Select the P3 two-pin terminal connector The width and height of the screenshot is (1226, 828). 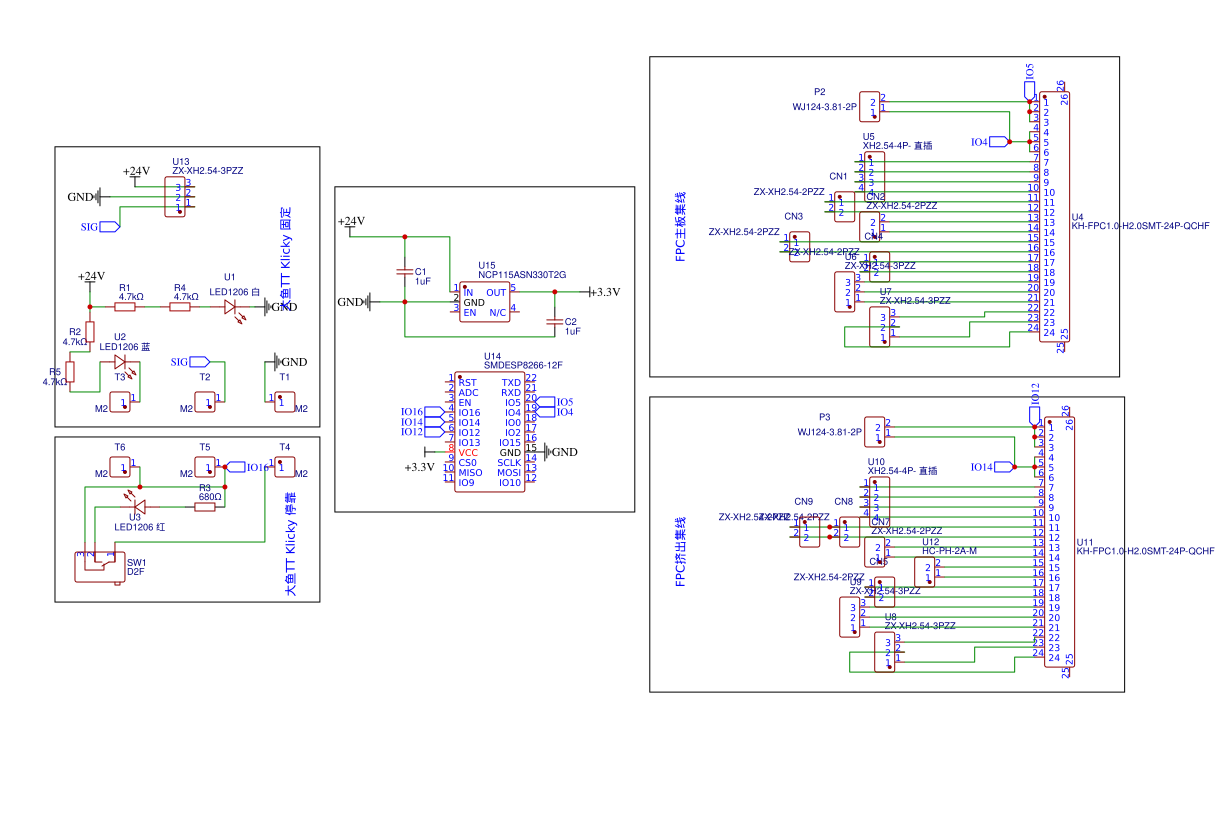click(x=874, y=431)
